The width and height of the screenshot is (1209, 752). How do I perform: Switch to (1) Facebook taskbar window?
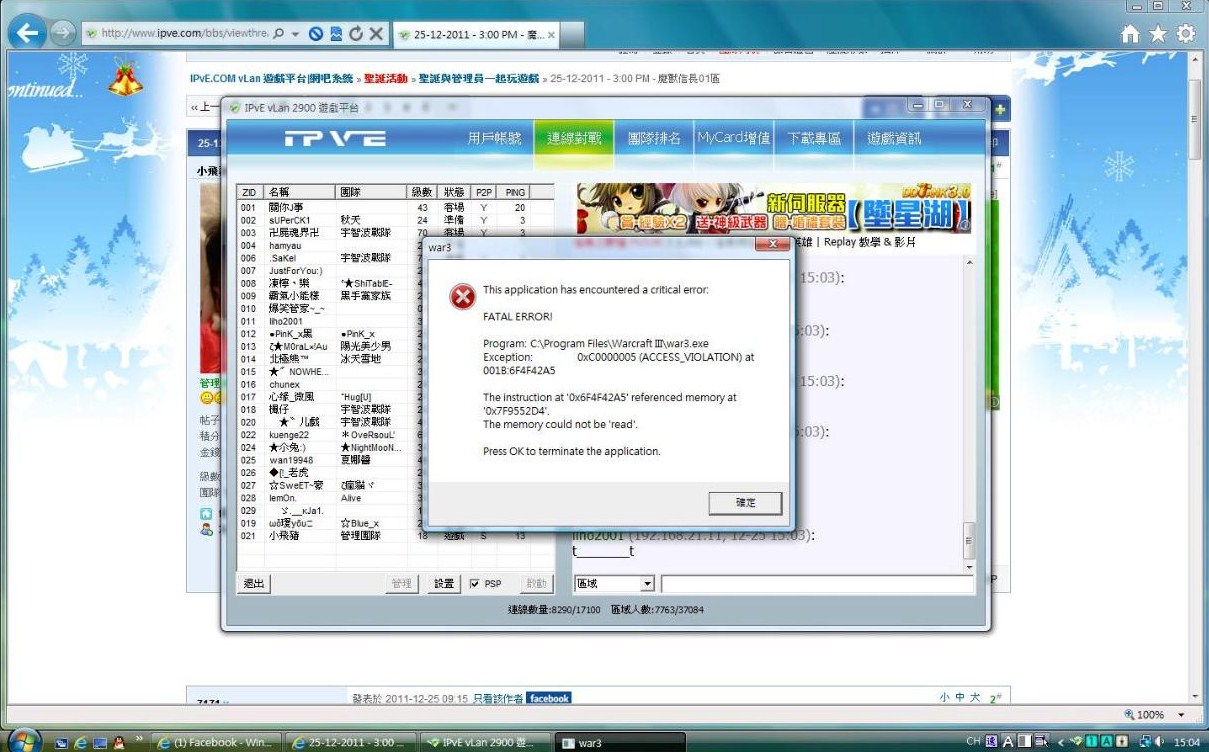(215, 743)
